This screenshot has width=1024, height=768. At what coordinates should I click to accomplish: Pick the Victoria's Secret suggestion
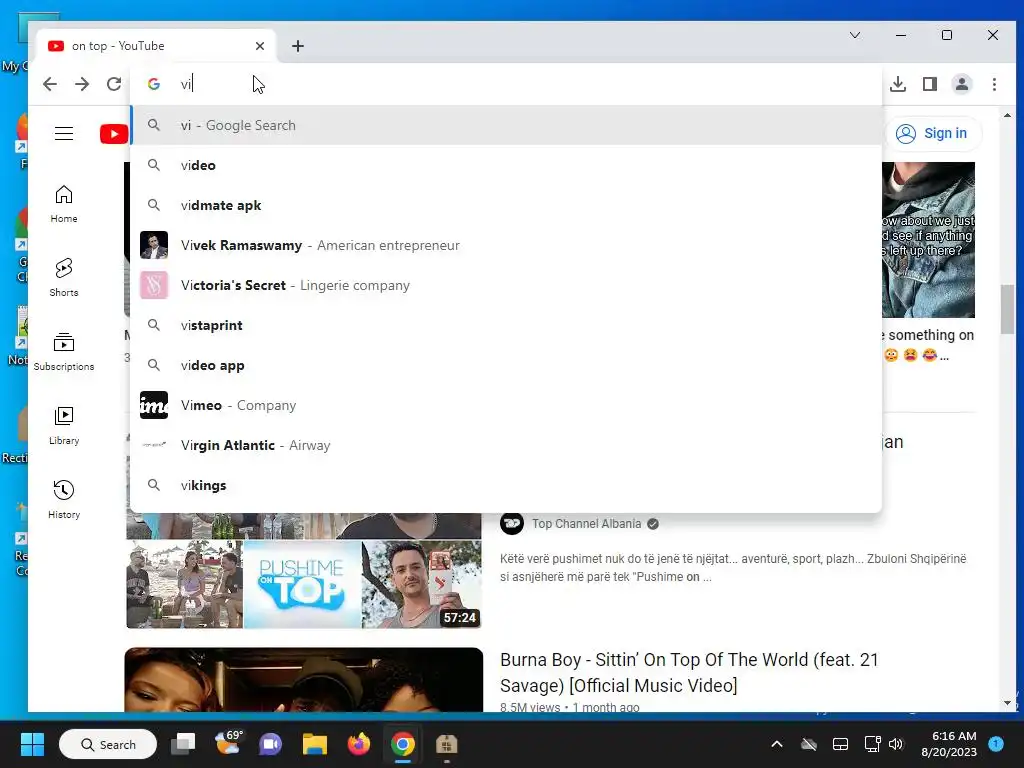[506, 285]
